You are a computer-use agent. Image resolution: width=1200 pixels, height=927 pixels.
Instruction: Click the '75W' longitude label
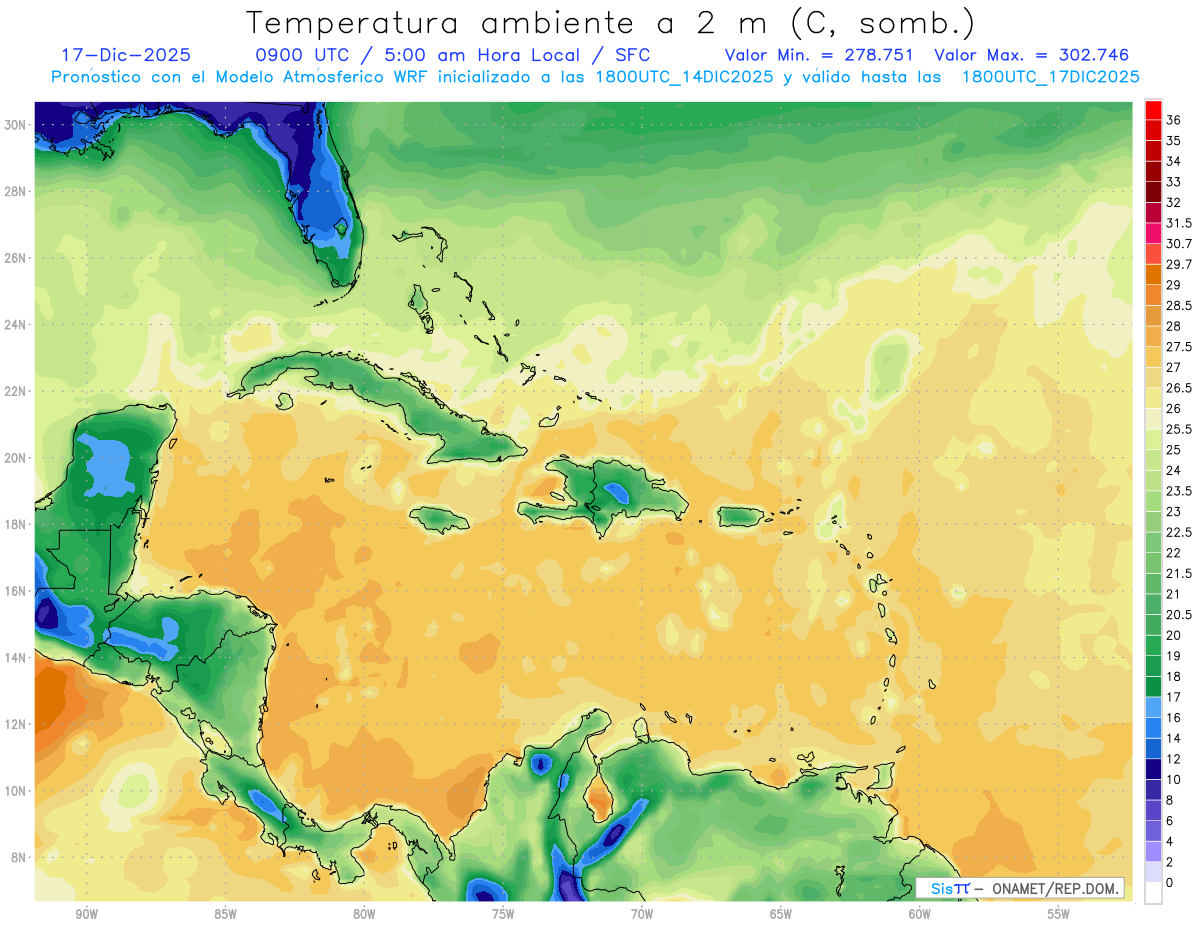(x=503, y=914)
